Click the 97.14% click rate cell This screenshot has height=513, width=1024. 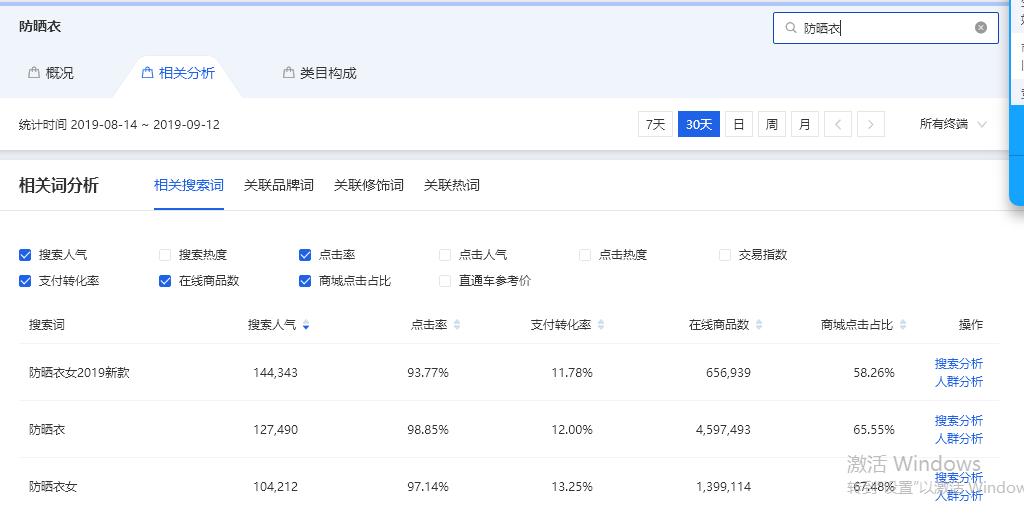428,486
